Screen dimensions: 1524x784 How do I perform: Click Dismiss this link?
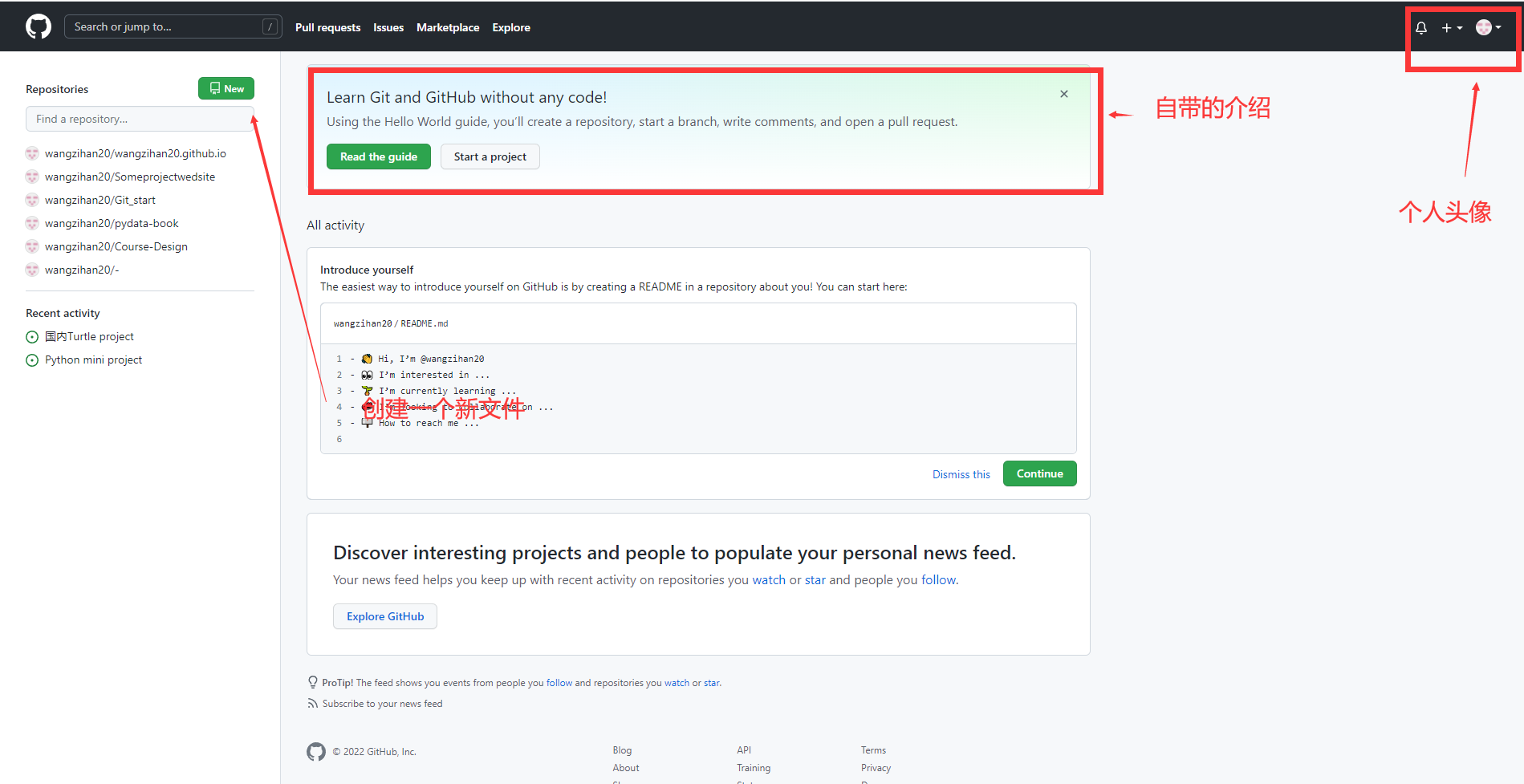click(961, 474)
